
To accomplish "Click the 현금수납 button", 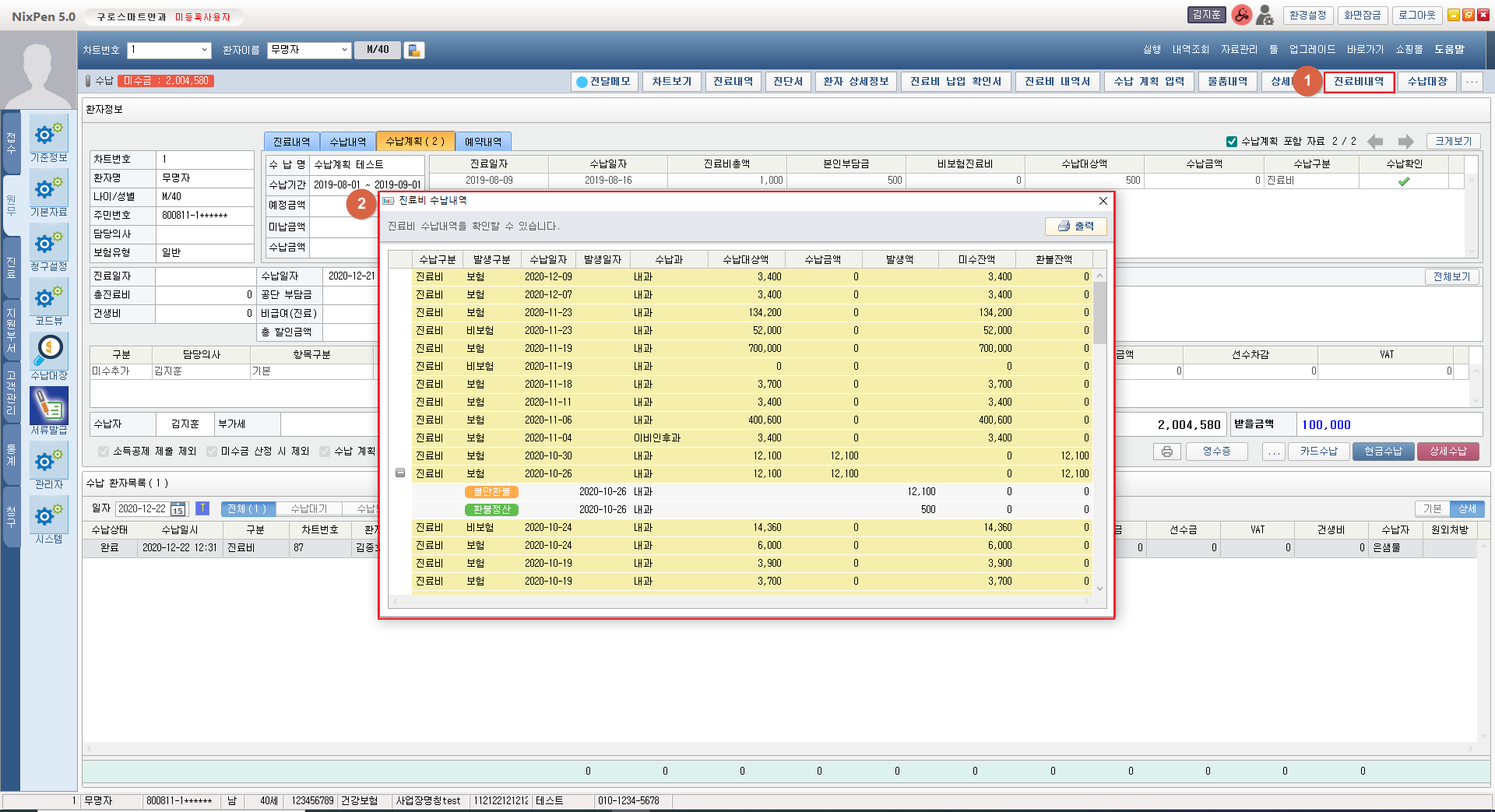I will pos(1383,452).
